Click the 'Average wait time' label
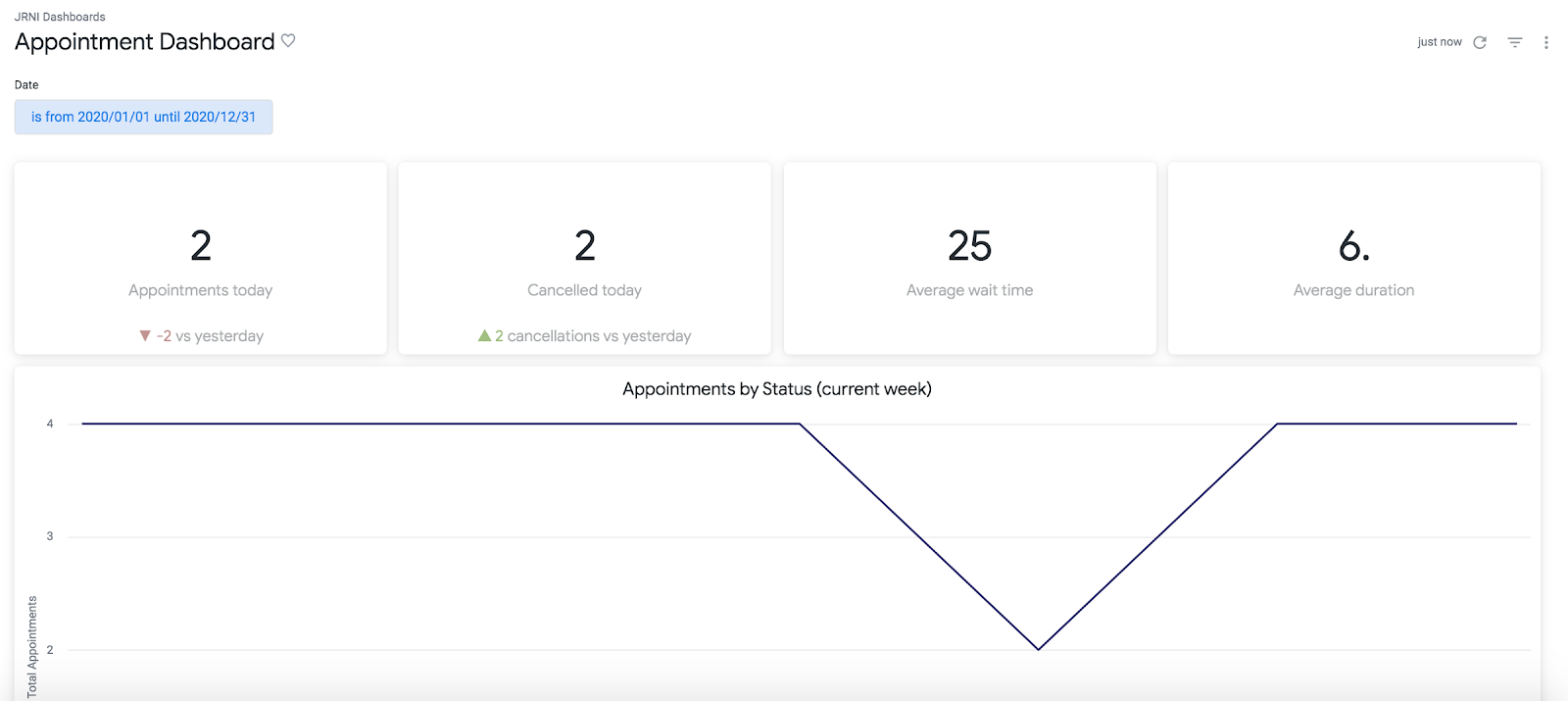This screenshot has width=1568, height=701. pos(969,290)
